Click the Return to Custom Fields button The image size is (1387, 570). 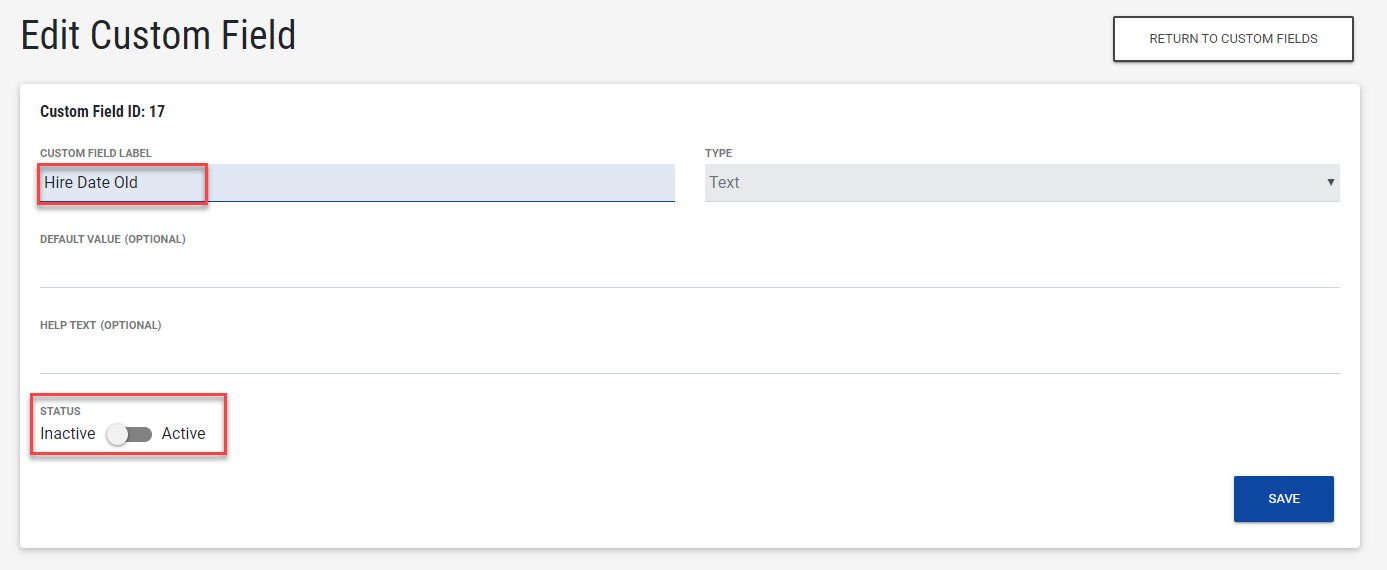pyautogui.click(x=1233, y=39)
